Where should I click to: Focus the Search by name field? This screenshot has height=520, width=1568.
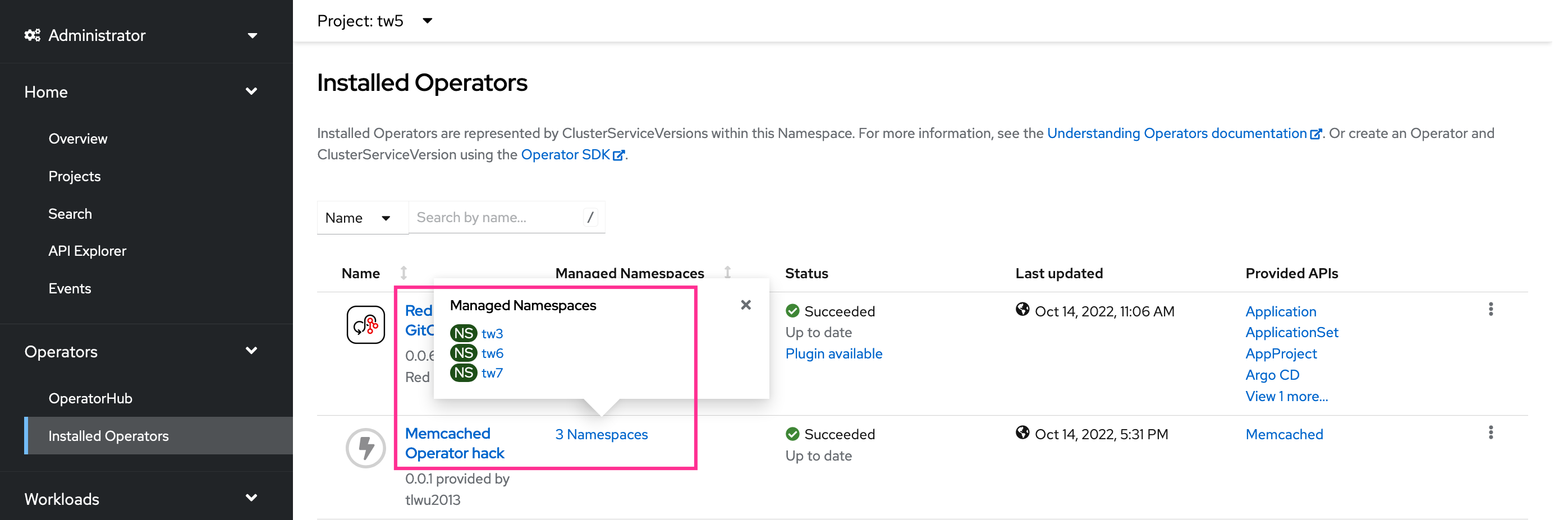[506, 218]
